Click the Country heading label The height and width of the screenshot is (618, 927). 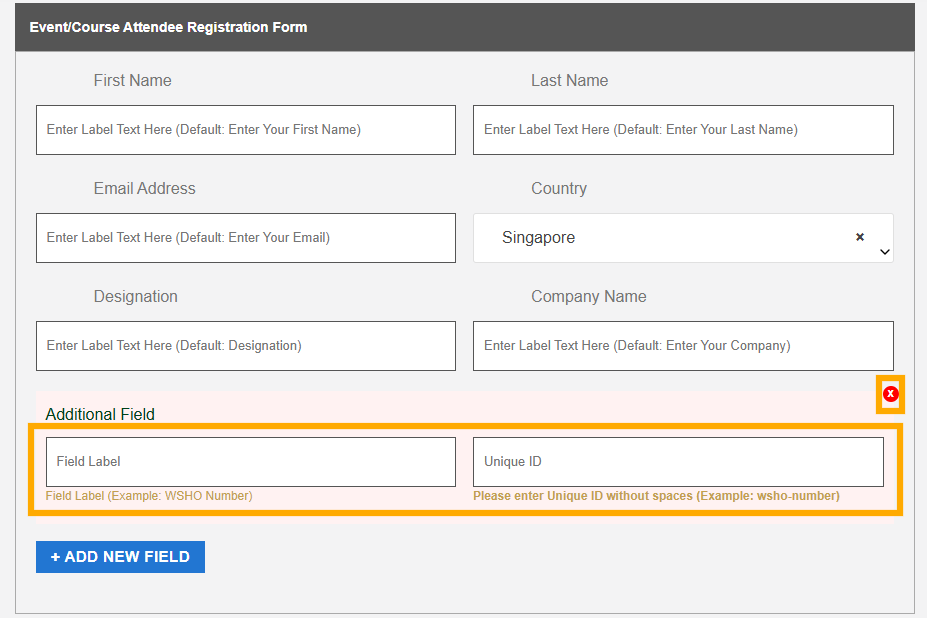tap(558, 189)
